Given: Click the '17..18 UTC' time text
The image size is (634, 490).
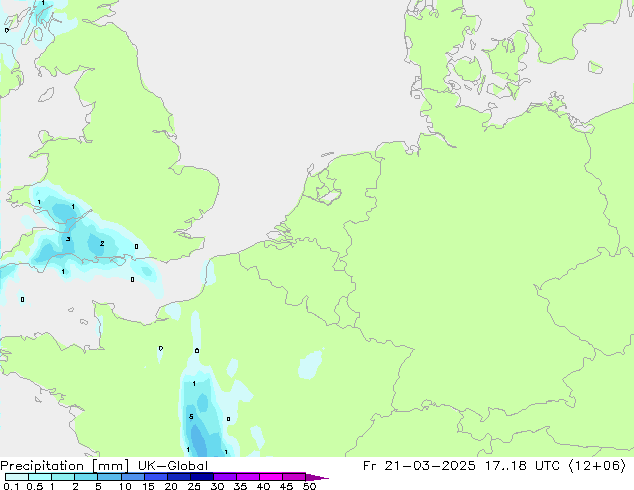Looking at the screenshot, I should pos(522,466).
